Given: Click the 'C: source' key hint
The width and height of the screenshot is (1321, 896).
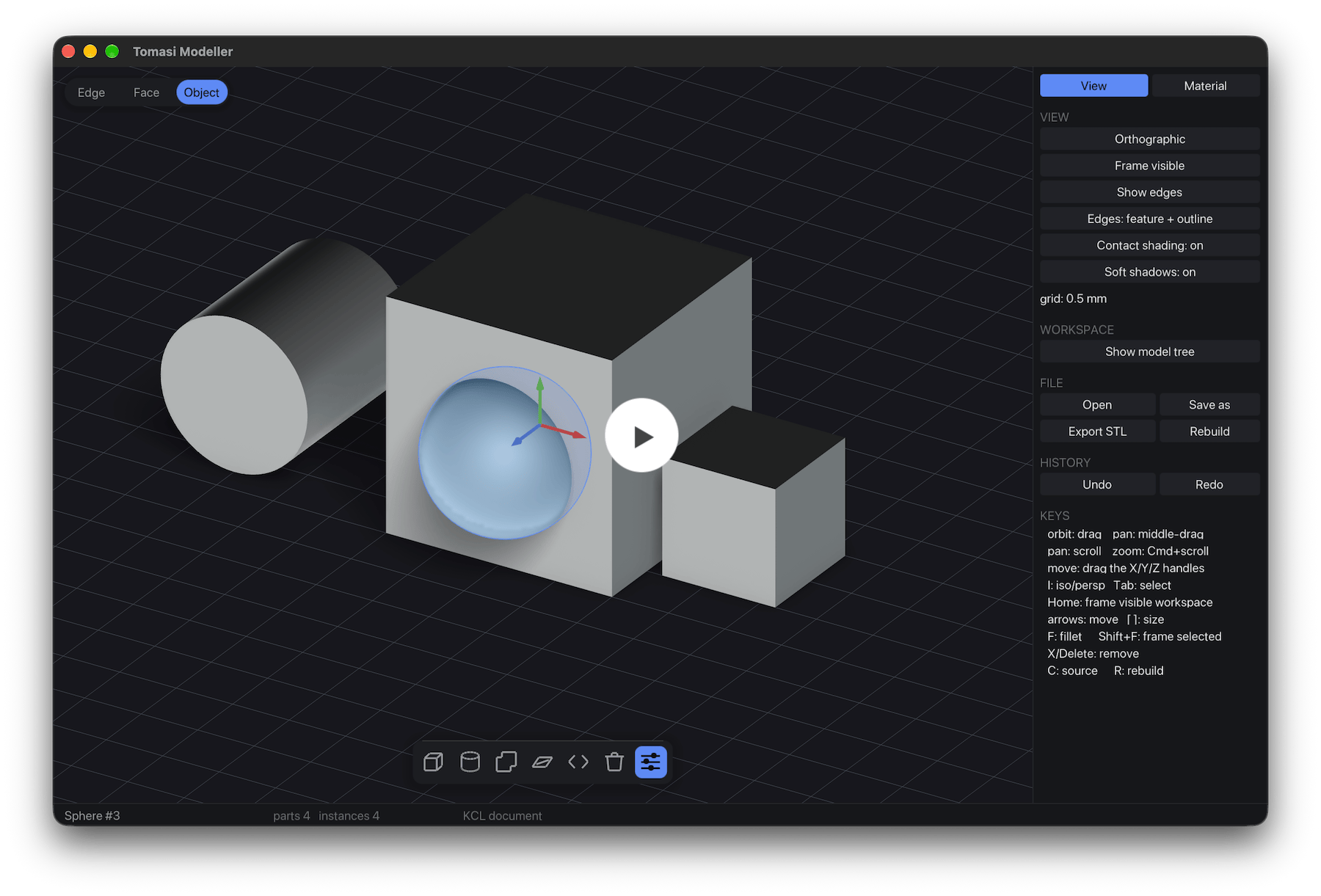Looking at the screenshot, I should coord(1072,670).
